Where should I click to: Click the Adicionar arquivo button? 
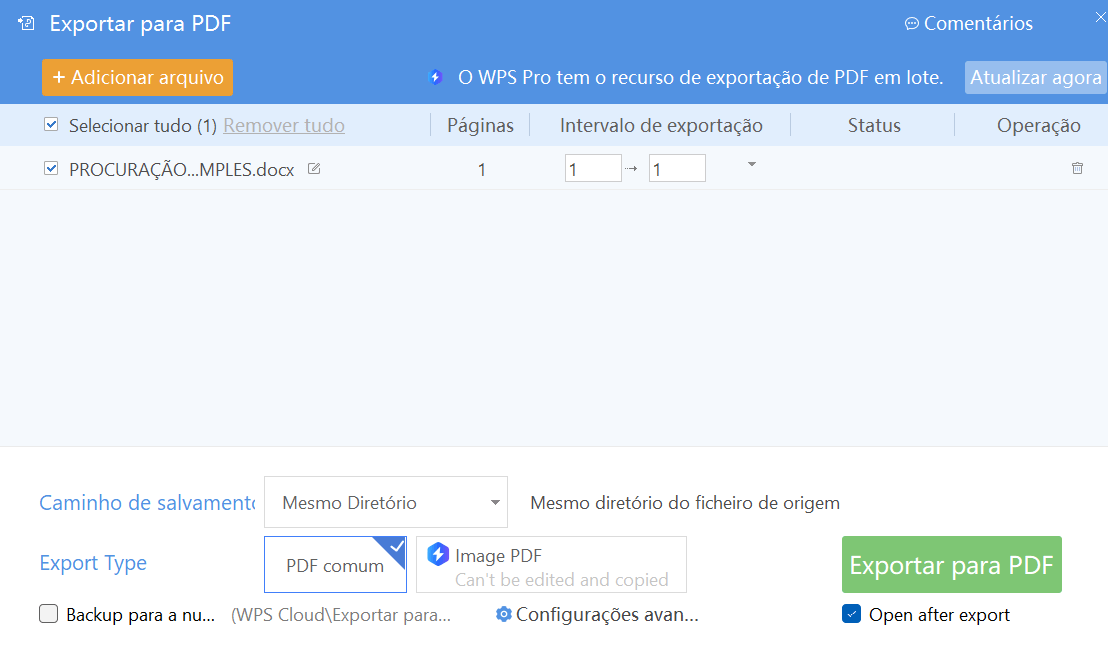click(138, 77)
